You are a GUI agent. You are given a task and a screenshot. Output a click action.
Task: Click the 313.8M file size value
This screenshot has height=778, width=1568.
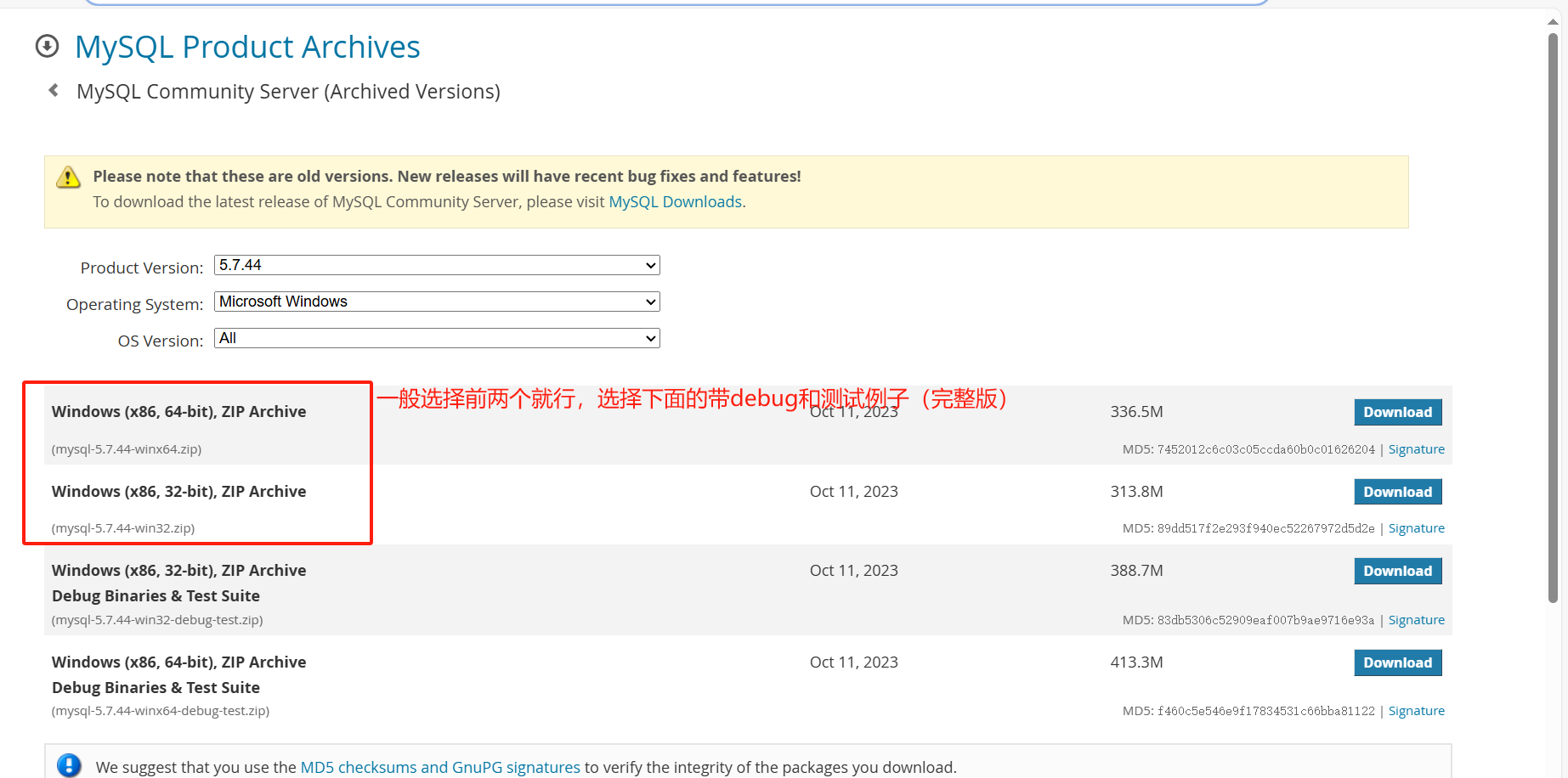click(1136, 492)
